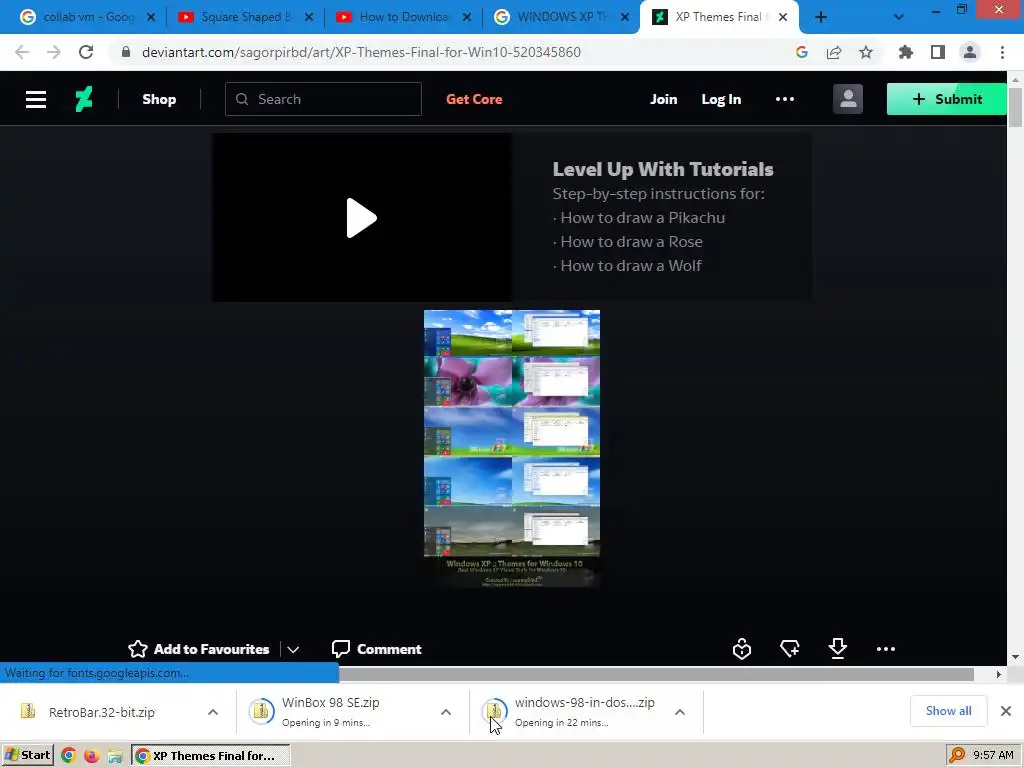Click the browser forward arrow

tap(54, 52)
